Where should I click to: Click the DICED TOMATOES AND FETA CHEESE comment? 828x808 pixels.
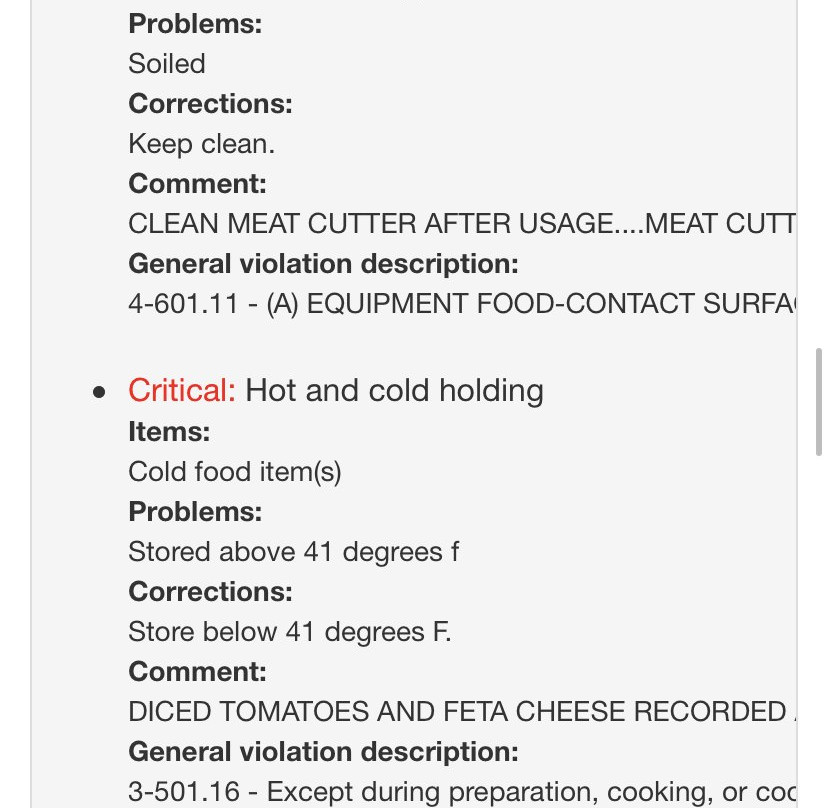click(460, 712)
